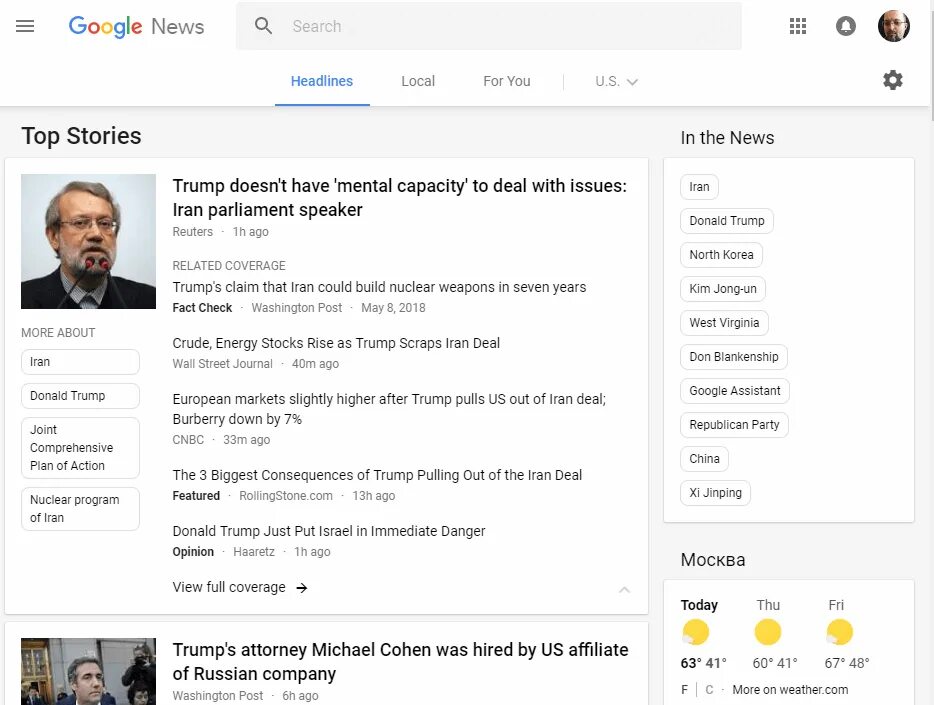
Task: Open Israel in Immediate Danger opinion
Action: 329,531
